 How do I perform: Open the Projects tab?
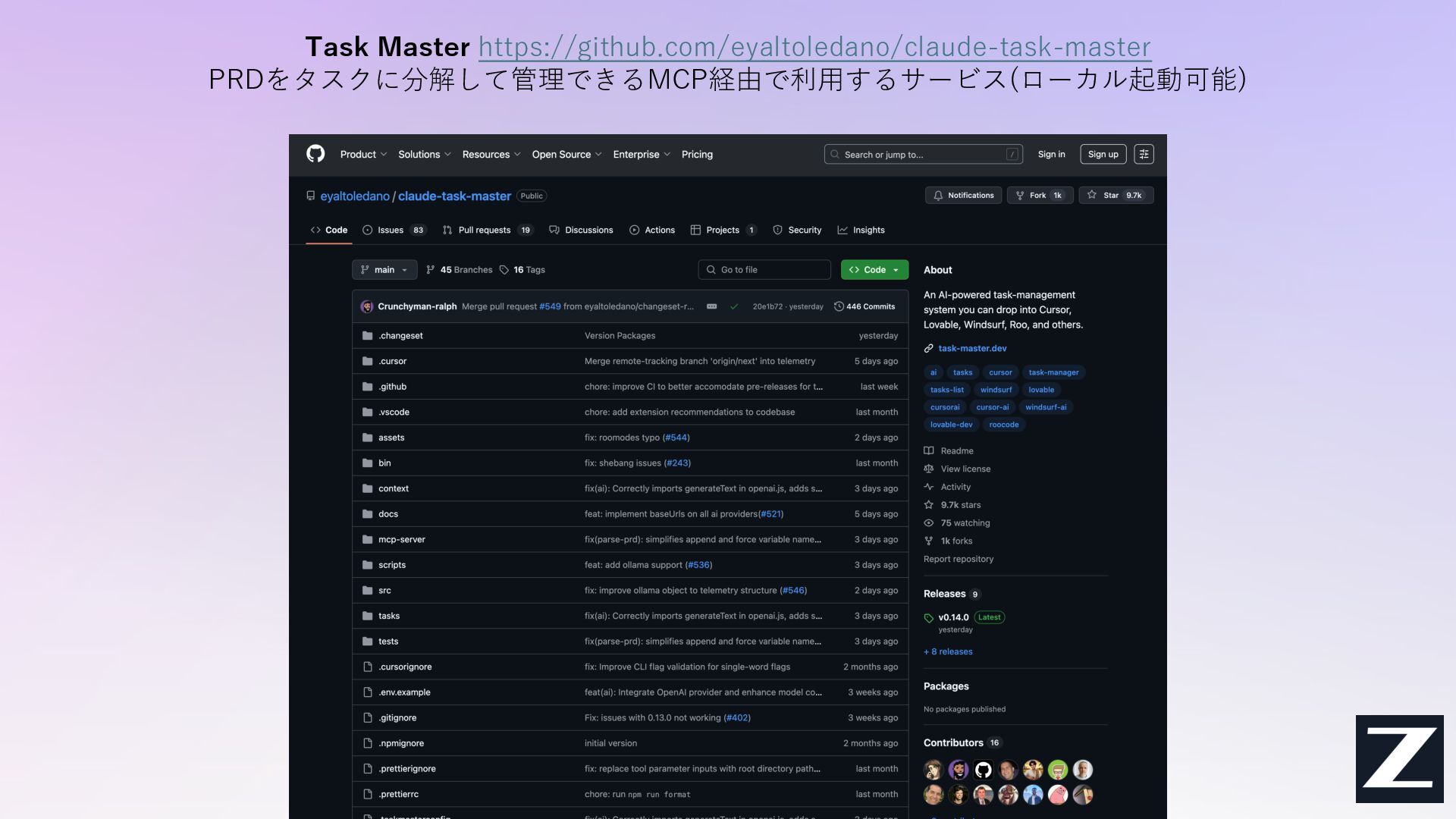click(723, 230)
